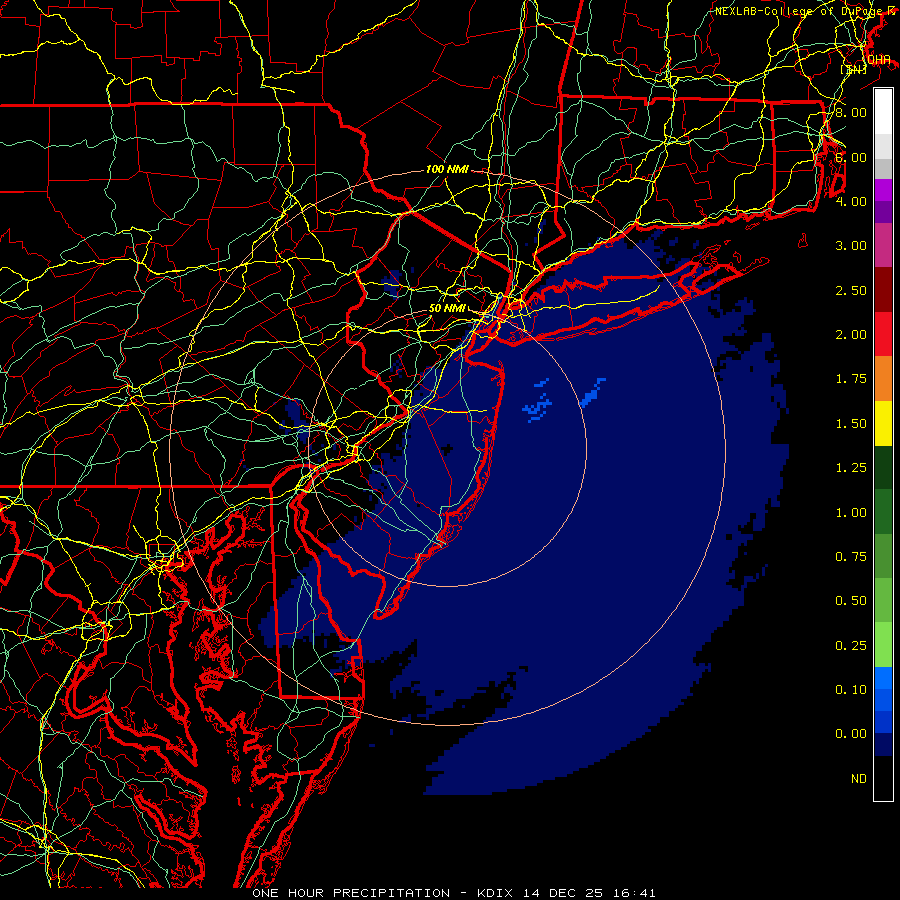Click the 6.00 legend value
Image resolution: width=900 pixels, height=900 pixels.
pyautogui.click(x=851, y=157)
